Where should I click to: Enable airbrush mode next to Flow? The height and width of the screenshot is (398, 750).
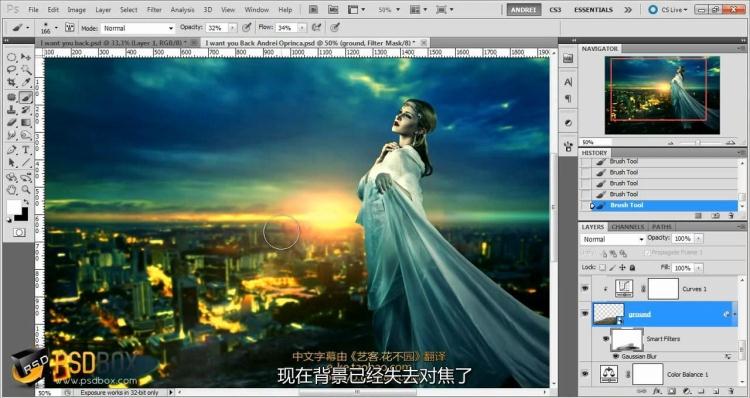[316, 28]
